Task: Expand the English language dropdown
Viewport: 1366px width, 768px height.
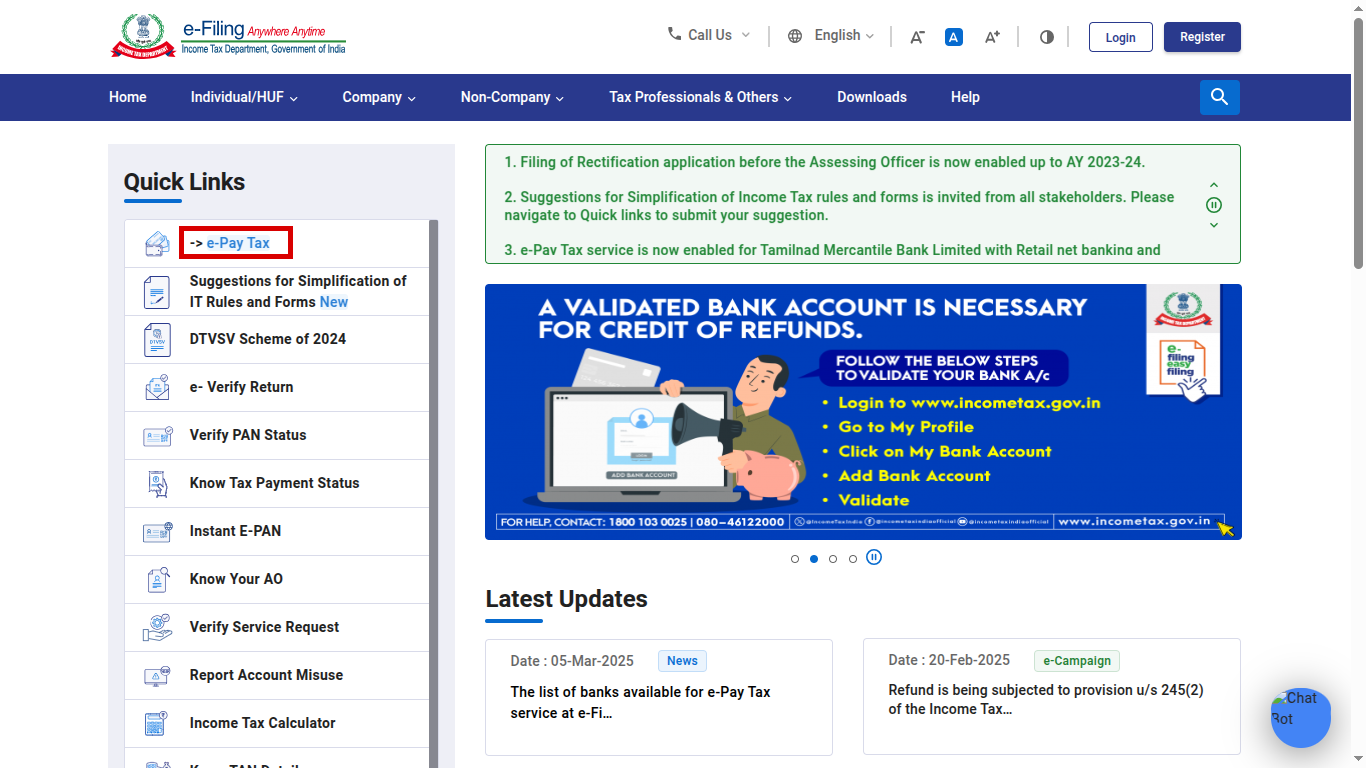Action: [831, 36]
